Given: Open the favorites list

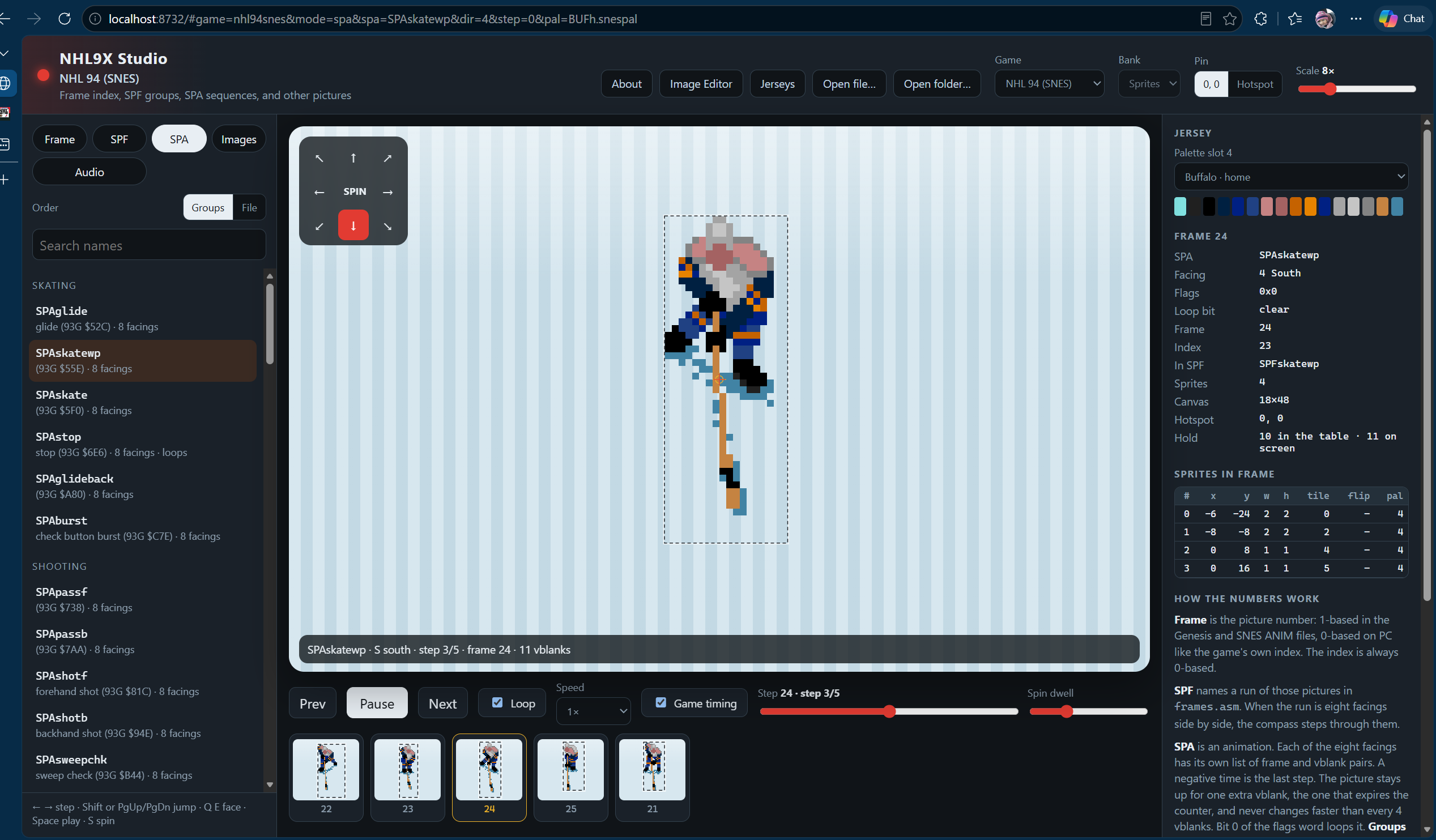Looking at the screenshot, I should coord(1294,19).
